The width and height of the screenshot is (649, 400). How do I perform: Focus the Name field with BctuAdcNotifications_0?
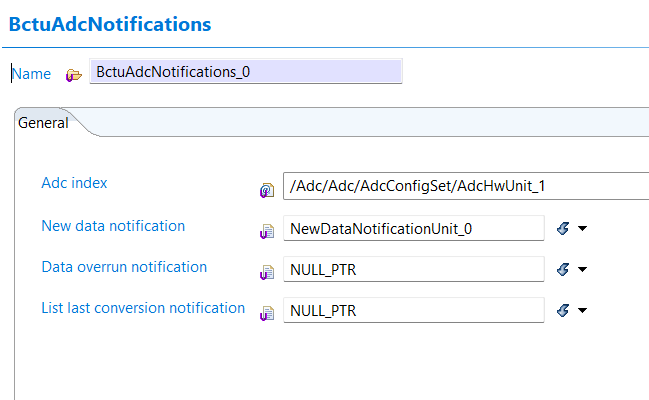(x=245, y=72)
